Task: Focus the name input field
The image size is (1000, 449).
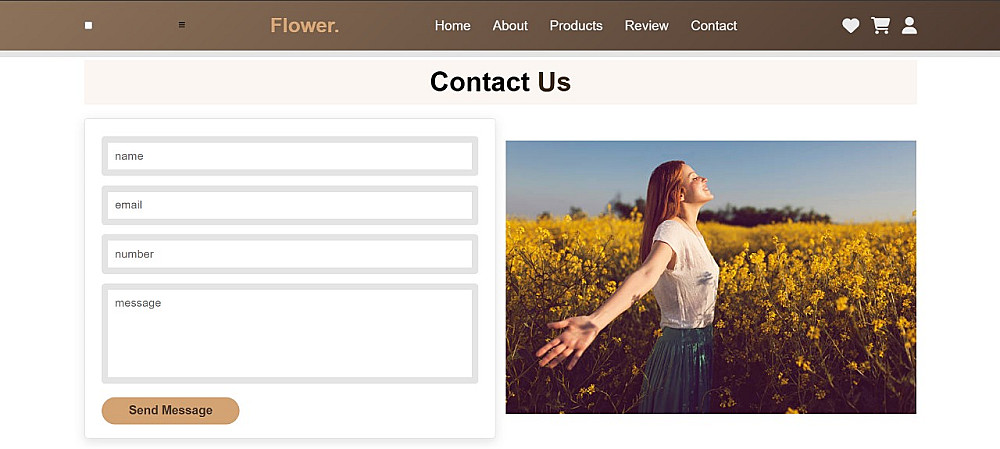Action: [x=290, y=156]
